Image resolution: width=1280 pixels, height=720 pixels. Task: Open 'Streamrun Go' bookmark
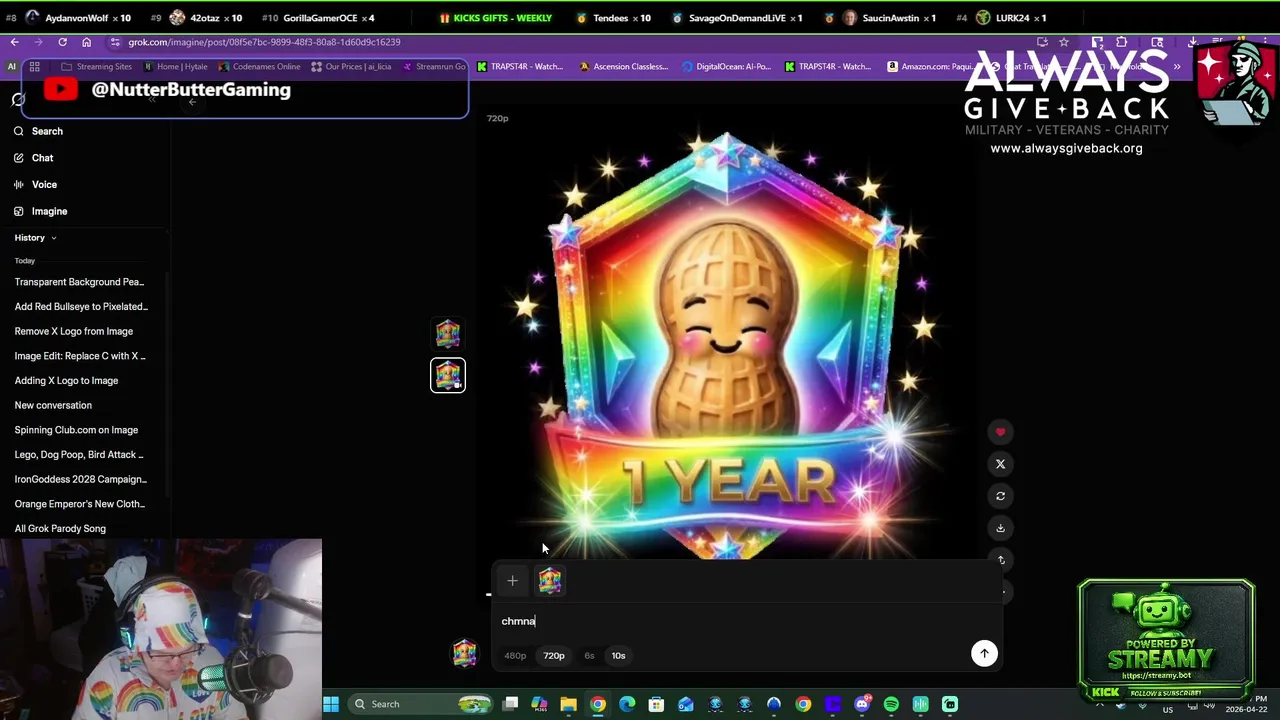[x=434, y=67]
